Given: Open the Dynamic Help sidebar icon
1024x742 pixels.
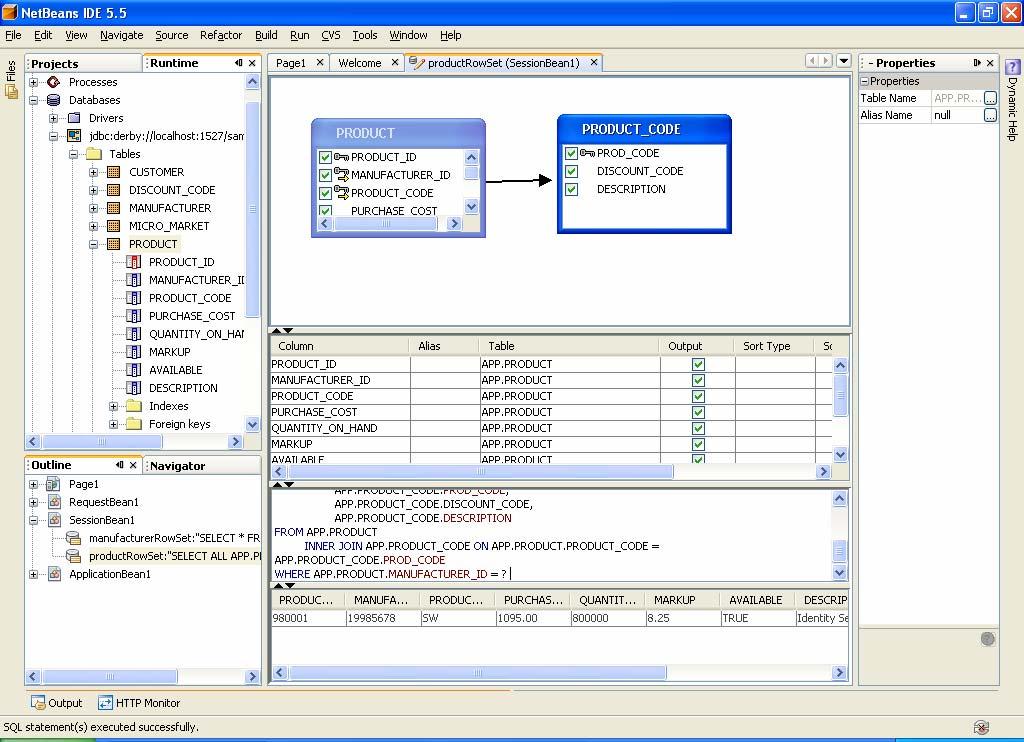Looking at the screenshot, I should pos(1012,68).
